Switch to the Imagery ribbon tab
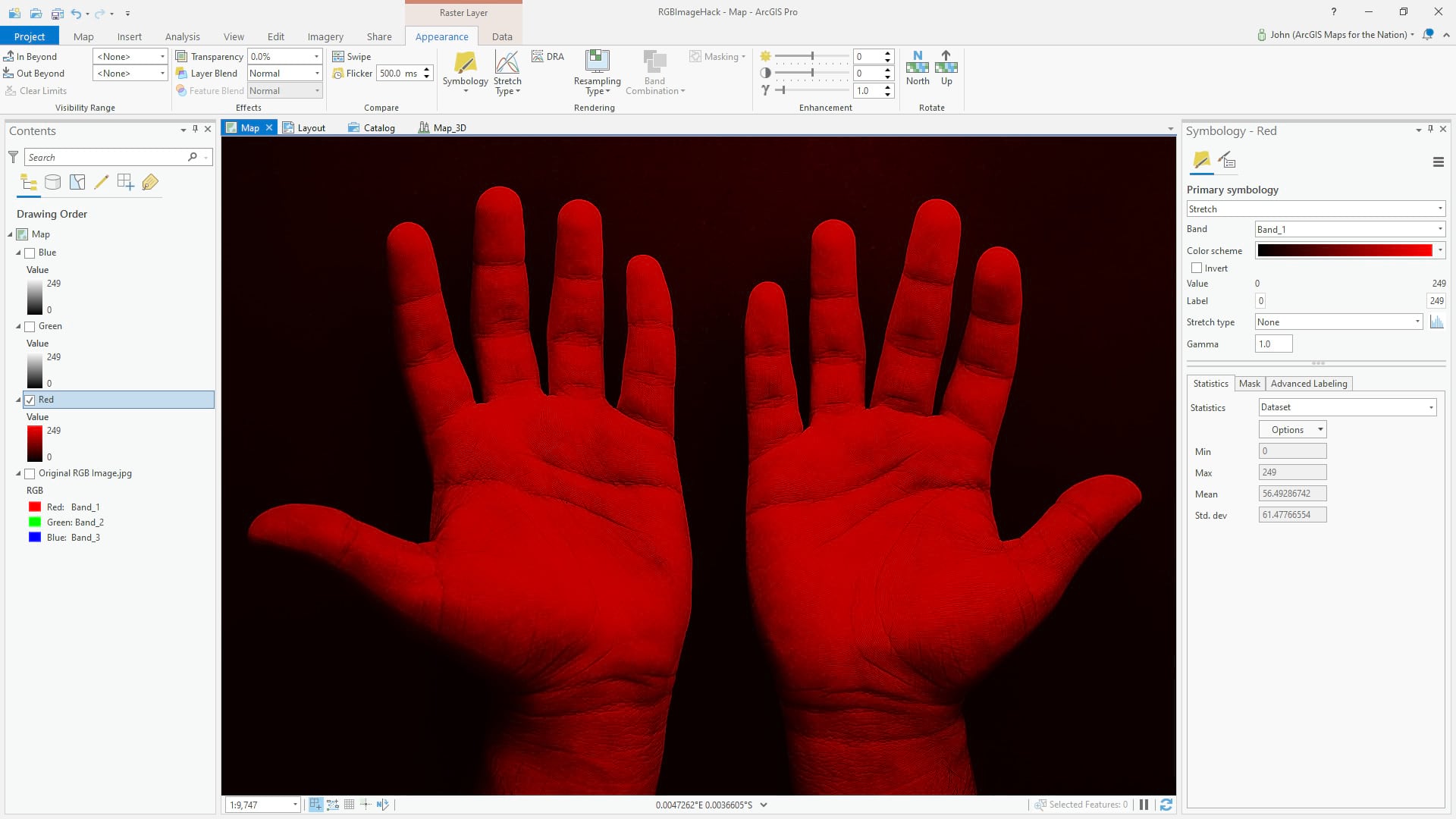Viewport: 1456px width, 819px height. click(x=325, y=36)
